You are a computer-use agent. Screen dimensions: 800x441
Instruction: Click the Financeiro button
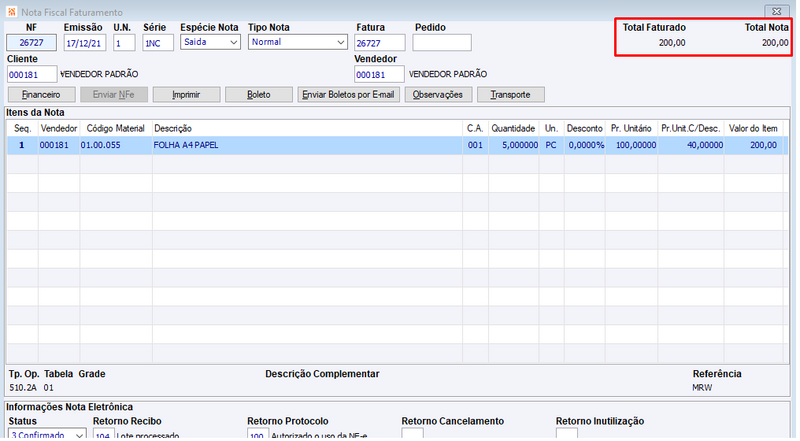(42, 95)
